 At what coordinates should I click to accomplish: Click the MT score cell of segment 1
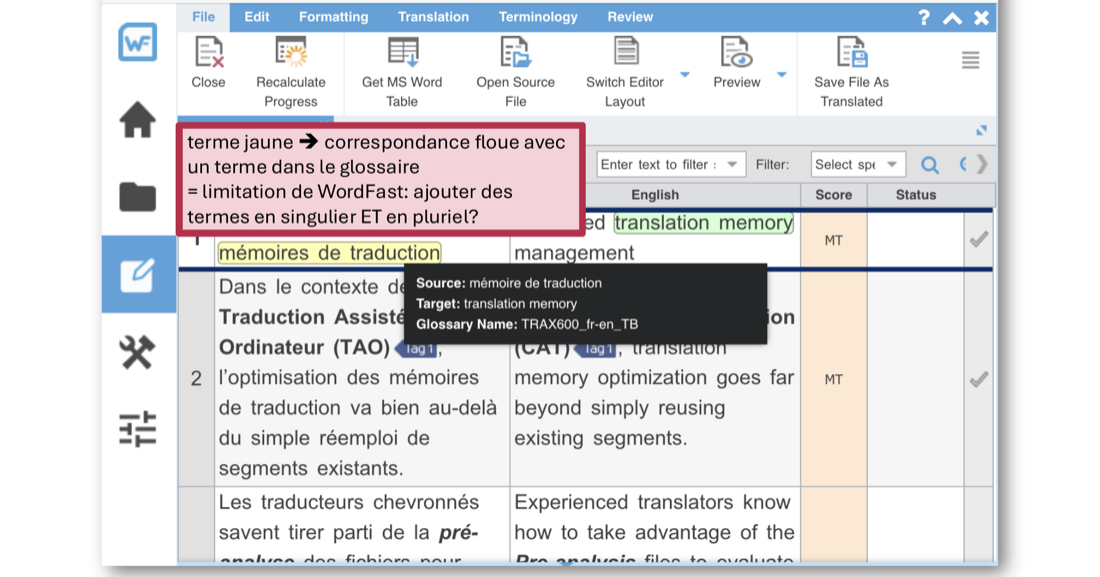click(833, 240)
